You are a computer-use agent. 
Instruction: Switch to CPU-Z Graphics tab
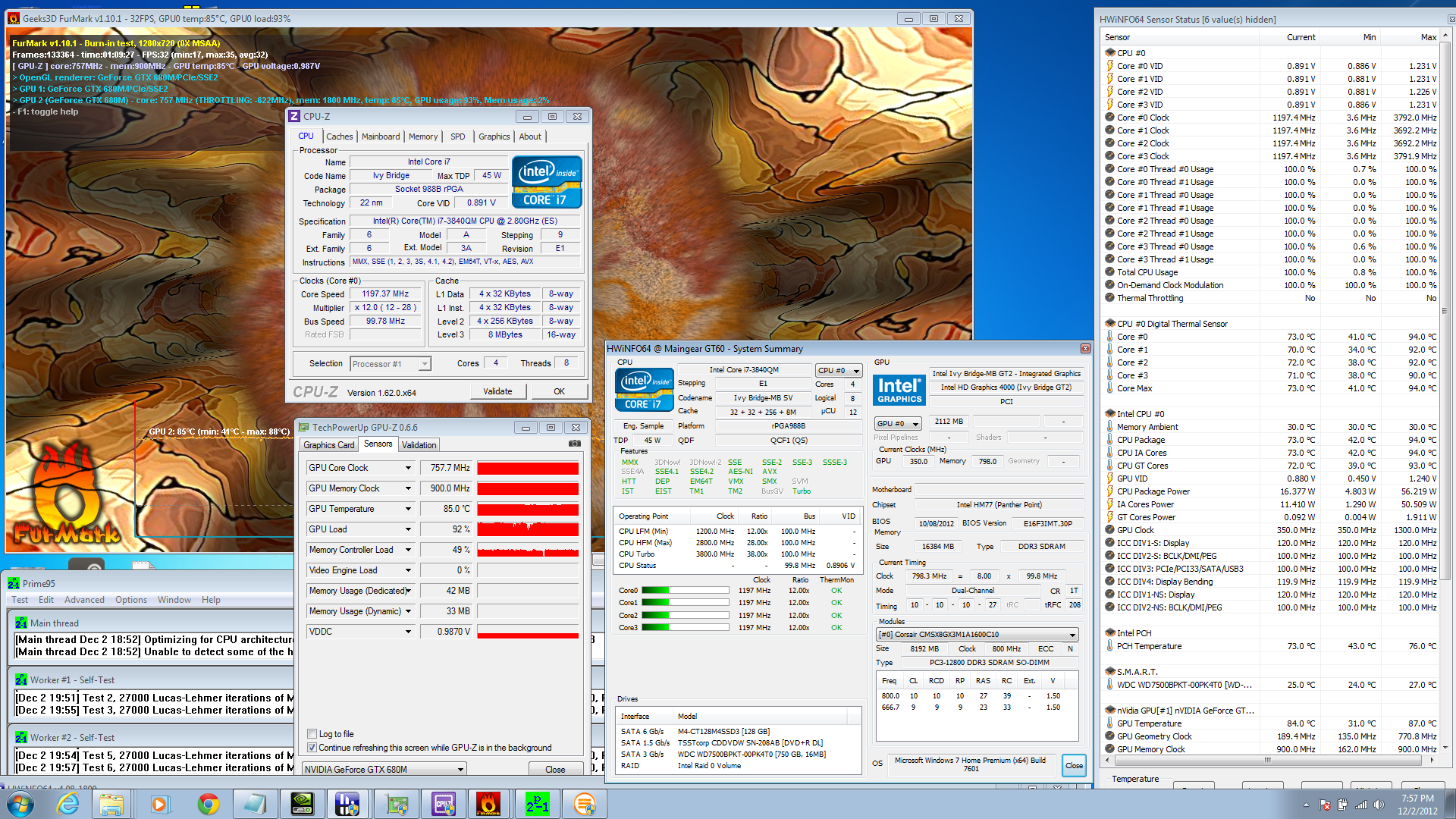[494, 136]
